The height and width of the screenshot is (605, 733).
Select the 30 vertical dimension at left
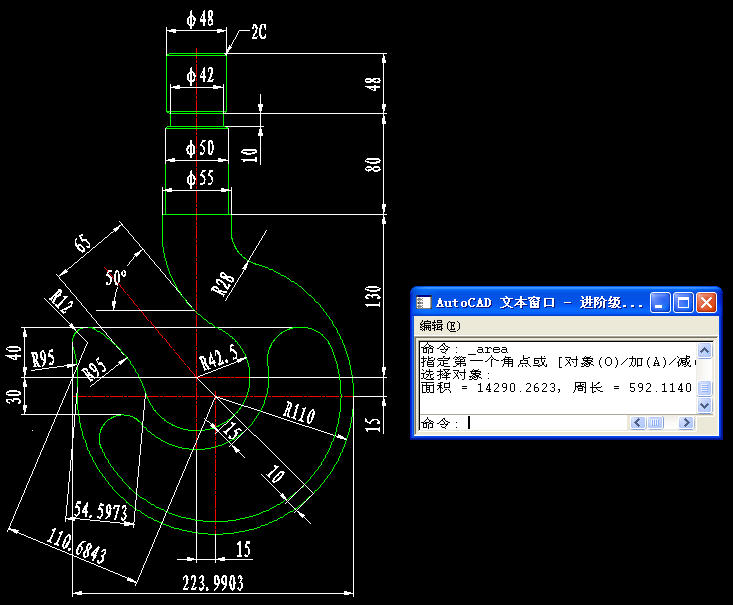(14, 396)
